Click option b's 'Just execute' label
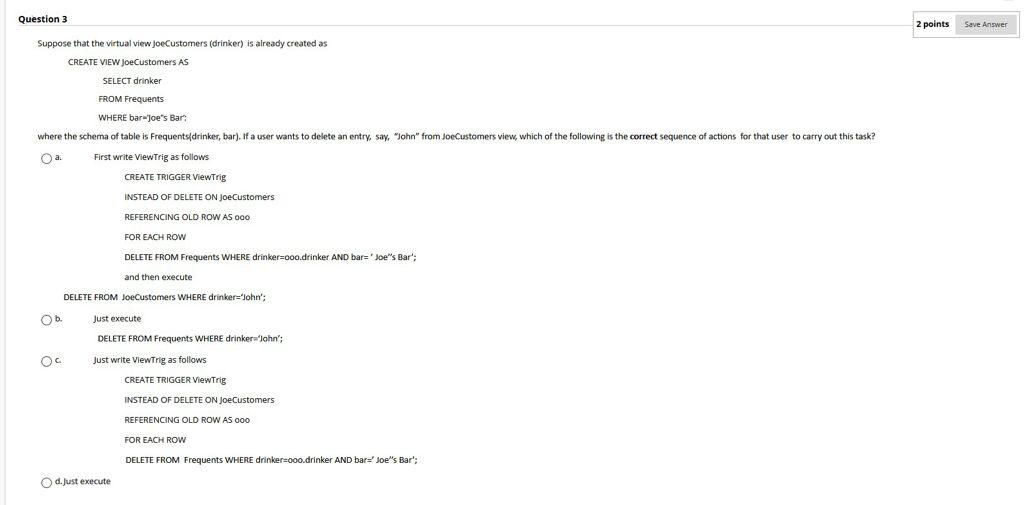1024x505 pixels. coord(118,319)
